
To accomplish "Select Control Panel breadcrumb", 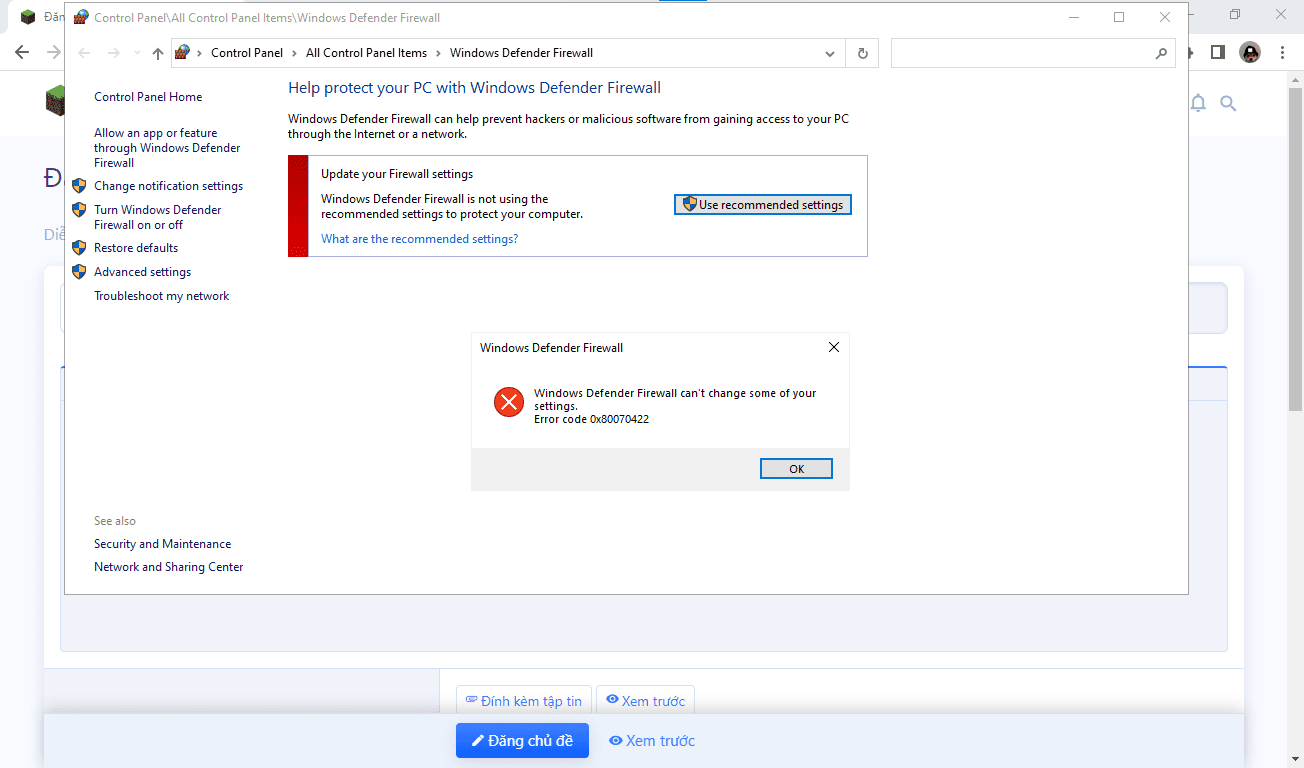I will 247,53.
